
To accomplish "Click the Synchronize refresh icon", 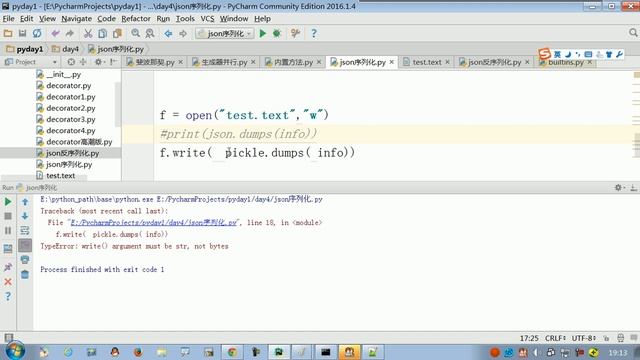I will [x=37, y=33].
